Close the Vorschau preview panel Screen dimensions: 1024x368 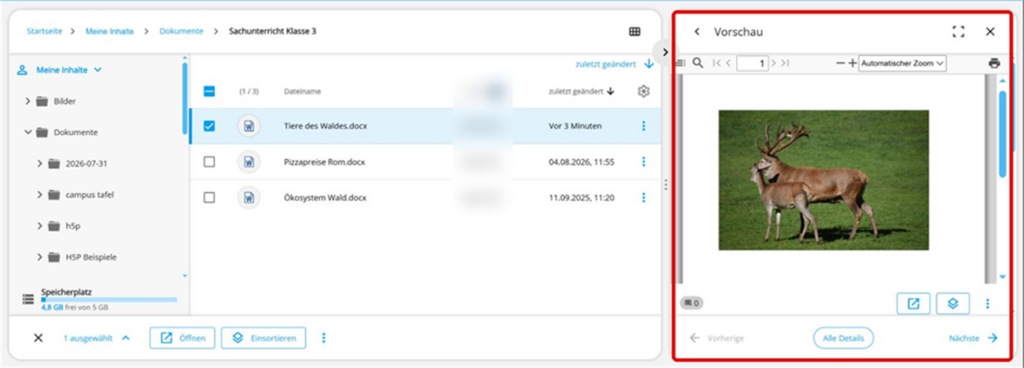point(990,31)
